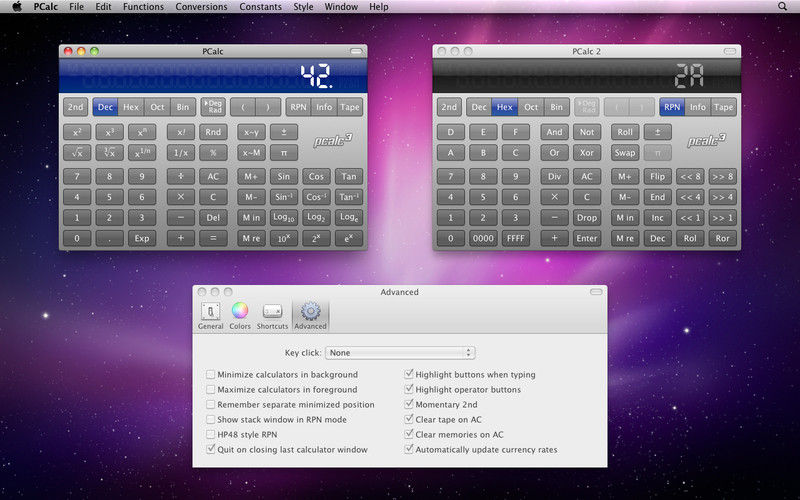Click the AC button in PCalc window

click(213, 177)
